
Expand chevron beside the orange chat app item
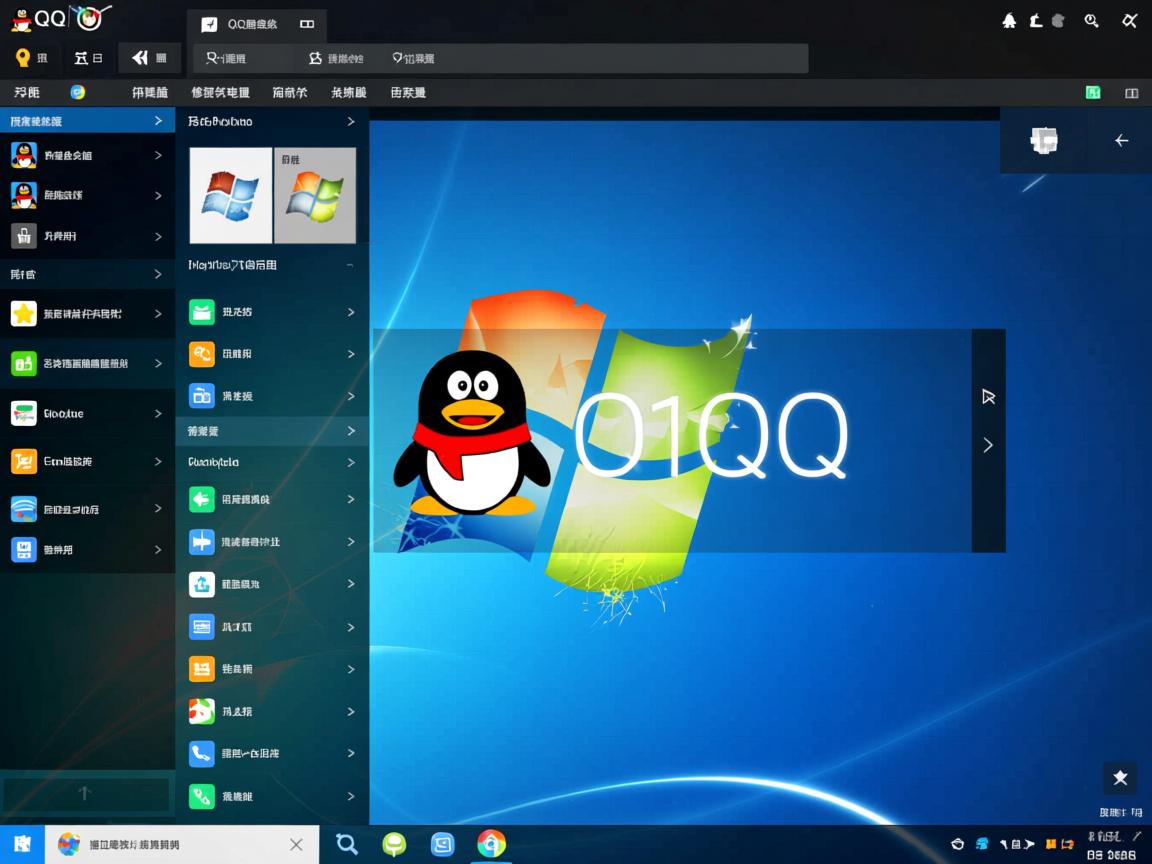tap(351, 354)
